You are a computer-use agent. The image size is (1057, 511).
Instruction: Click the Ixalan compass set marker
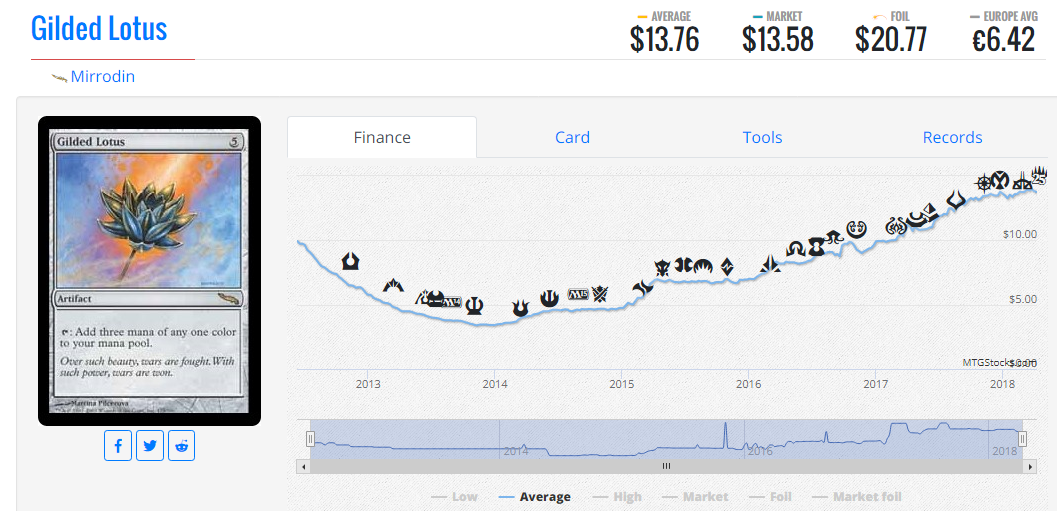point(984,183)
